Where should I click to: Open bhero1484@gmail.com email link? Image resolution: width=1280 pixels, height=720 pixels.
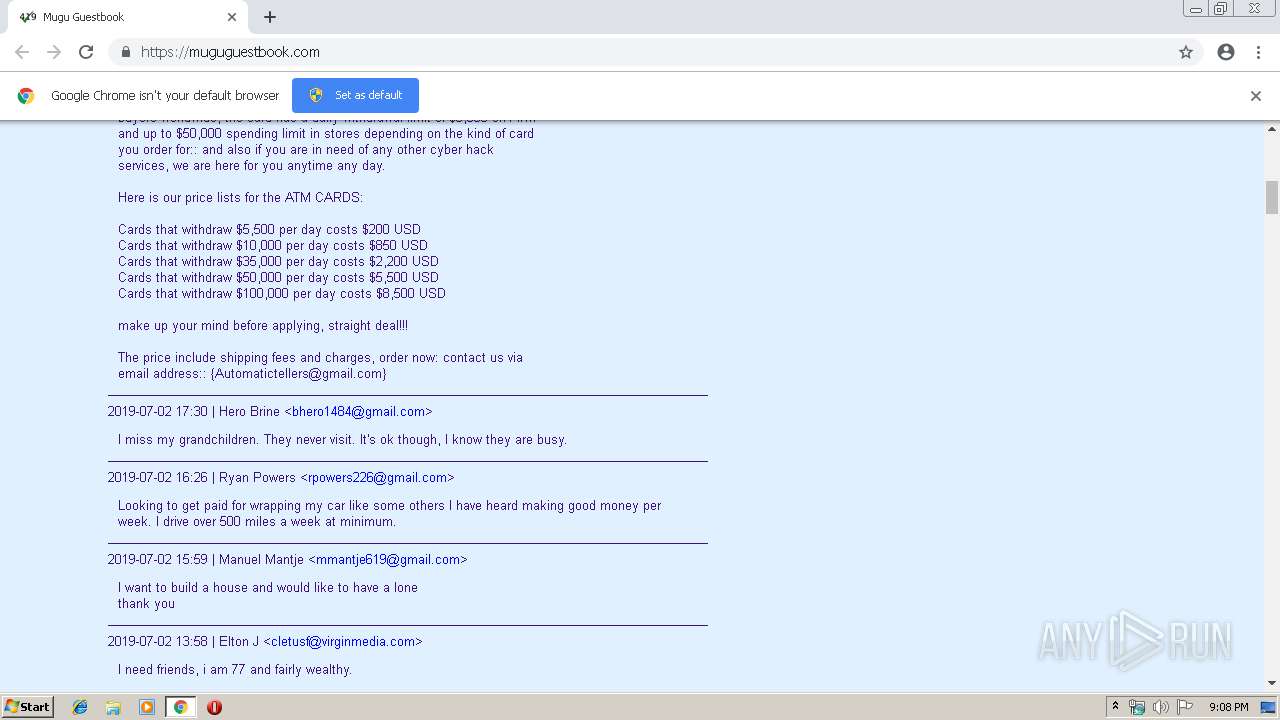[x=358, y=412]
